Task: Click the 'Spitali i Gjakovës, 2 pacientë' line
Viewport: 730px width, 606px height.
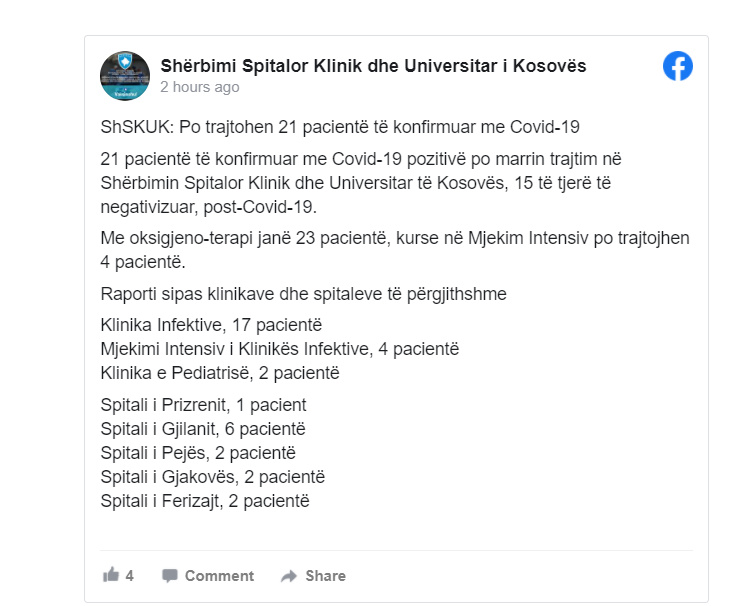Action: pos(213,477)
